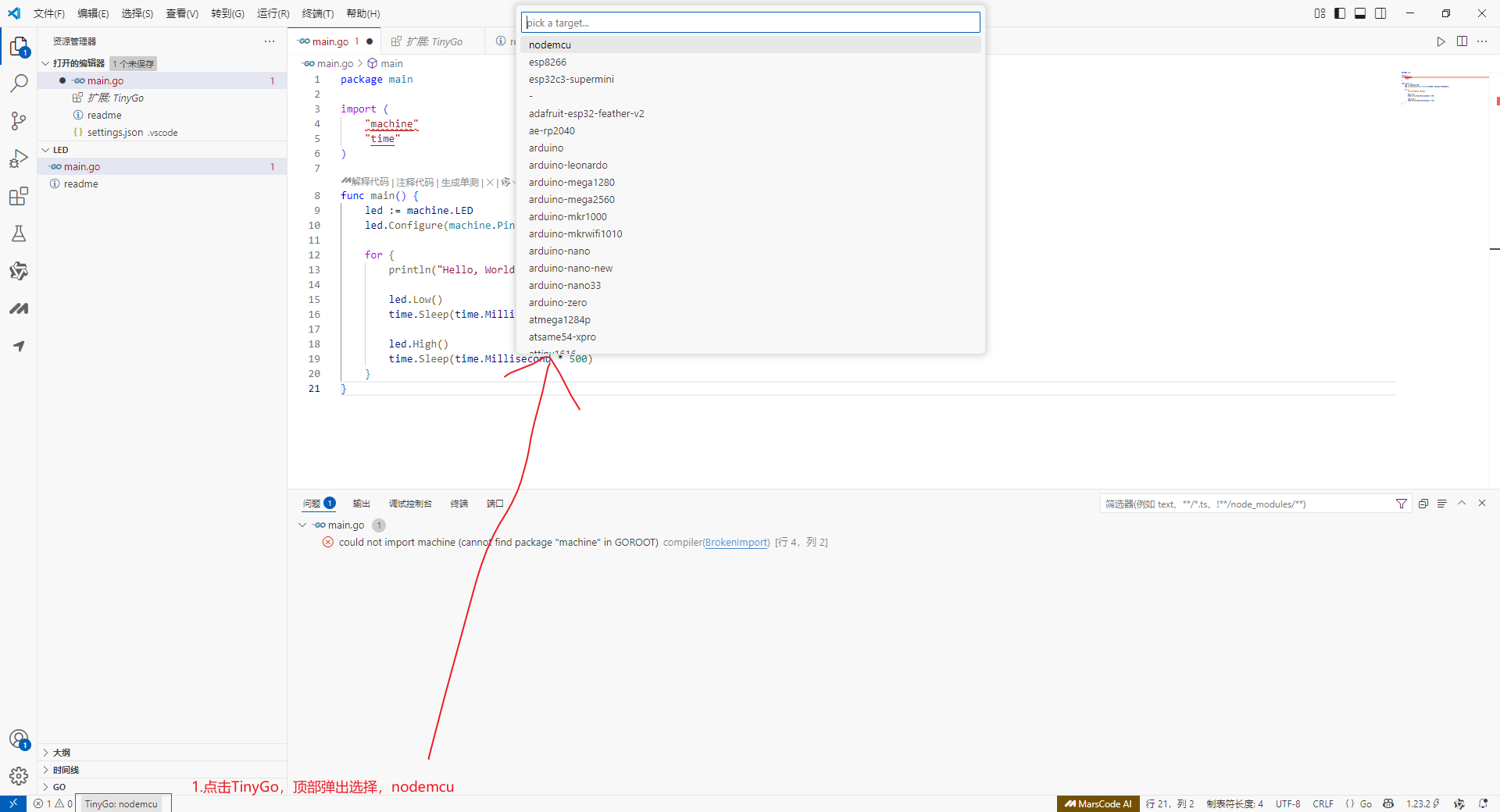Screen dimensions: 1500x812
Task: Open the Extensions view
Action: point(19,196)
